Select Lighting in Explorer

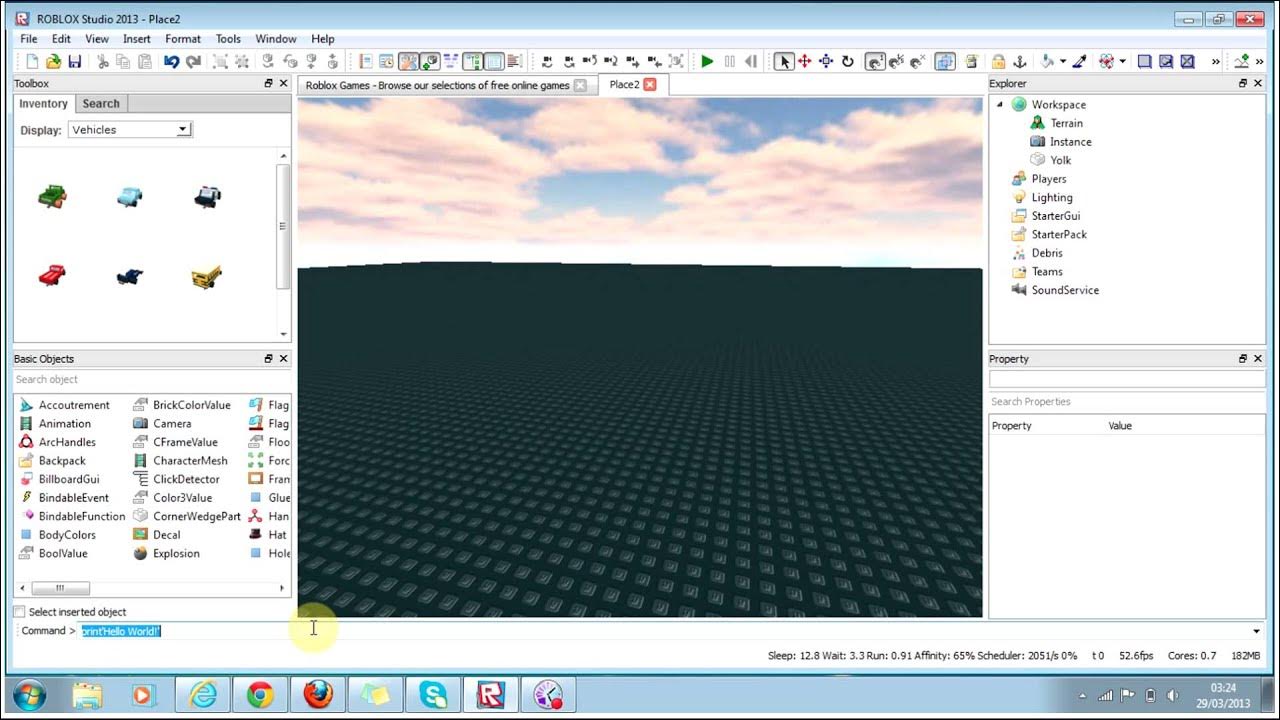[1052, 198]
